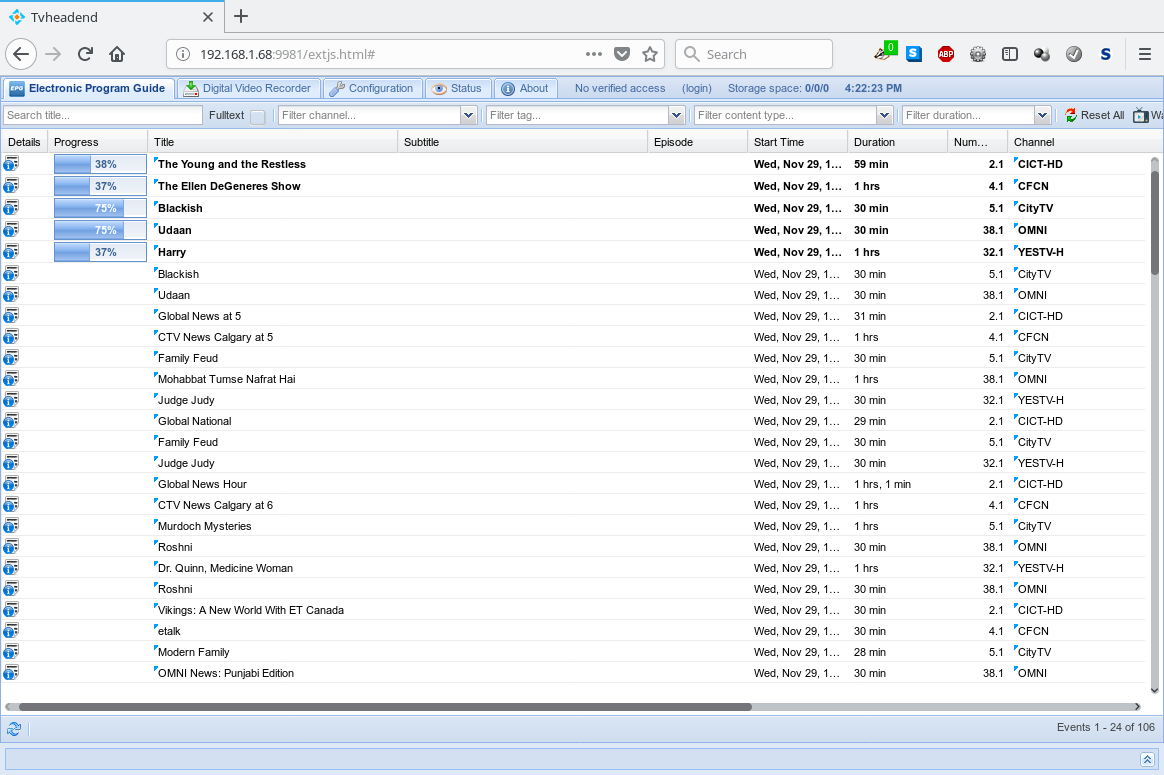Expand the Filter tag dropdown
The height and width of the screenshot is (775, 1164).
pos(676,116)
